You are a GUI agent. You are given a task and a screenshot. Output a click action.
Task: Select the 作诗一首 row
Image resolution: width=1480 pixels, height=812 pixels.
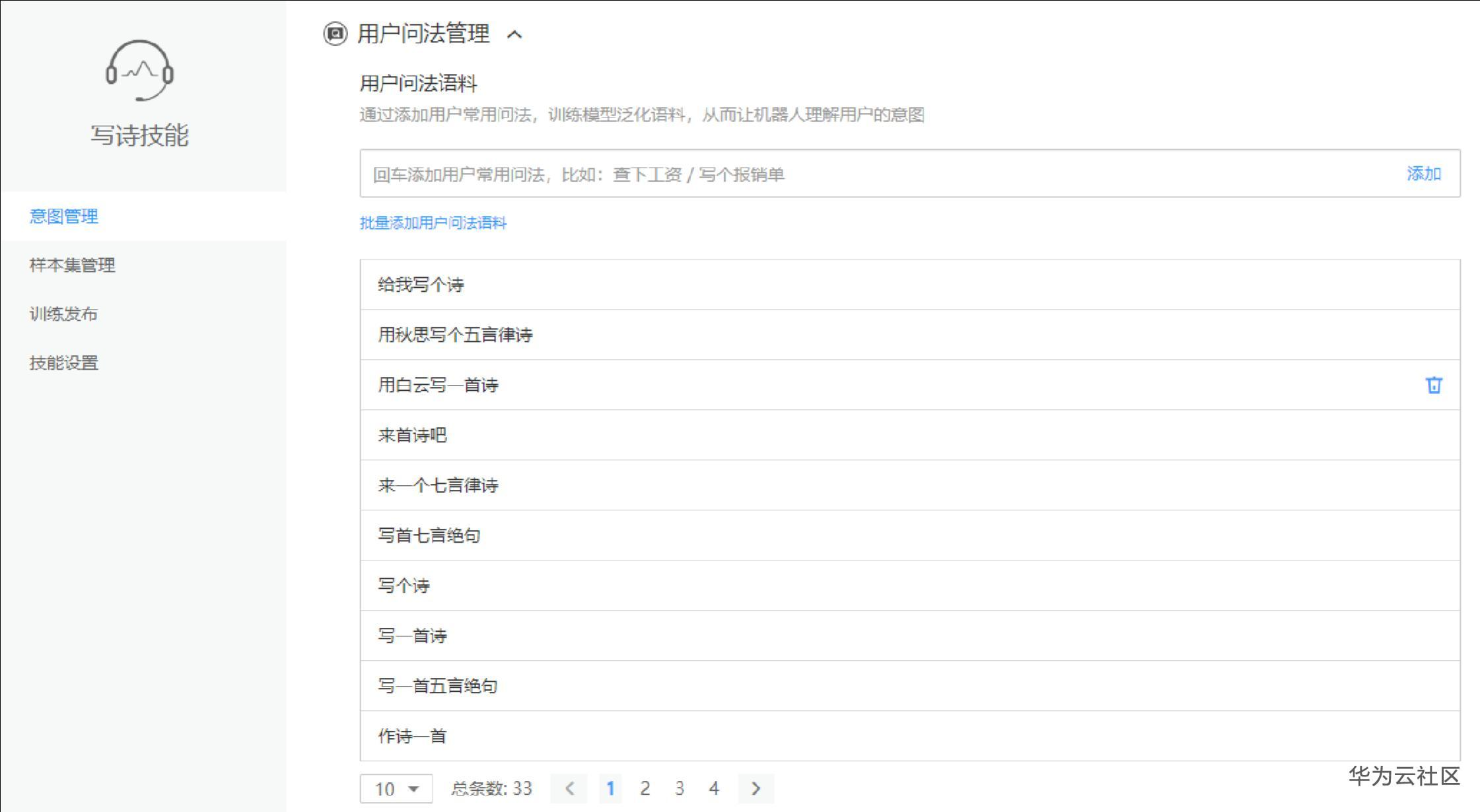413,736
